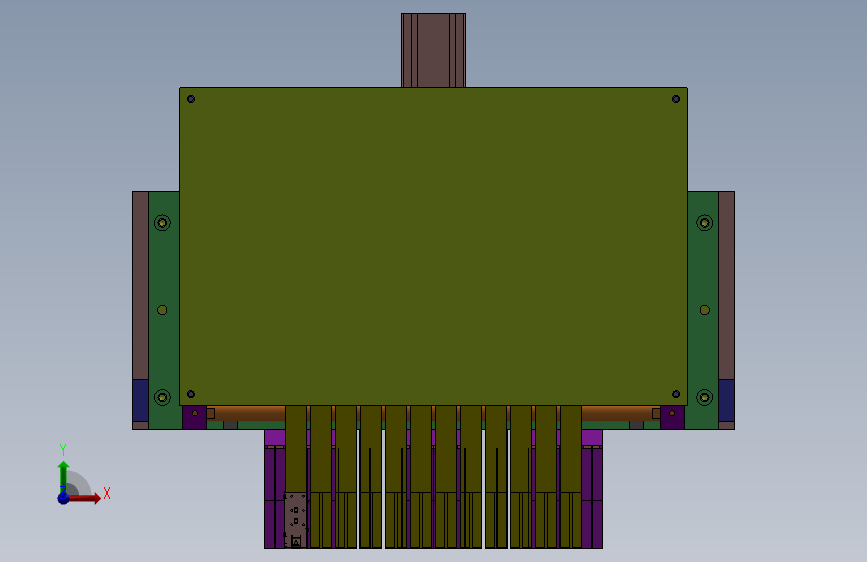Screen dimensions: 867x562
Task: Select the left brown guide rail
Action: click(x=140, y=285)
